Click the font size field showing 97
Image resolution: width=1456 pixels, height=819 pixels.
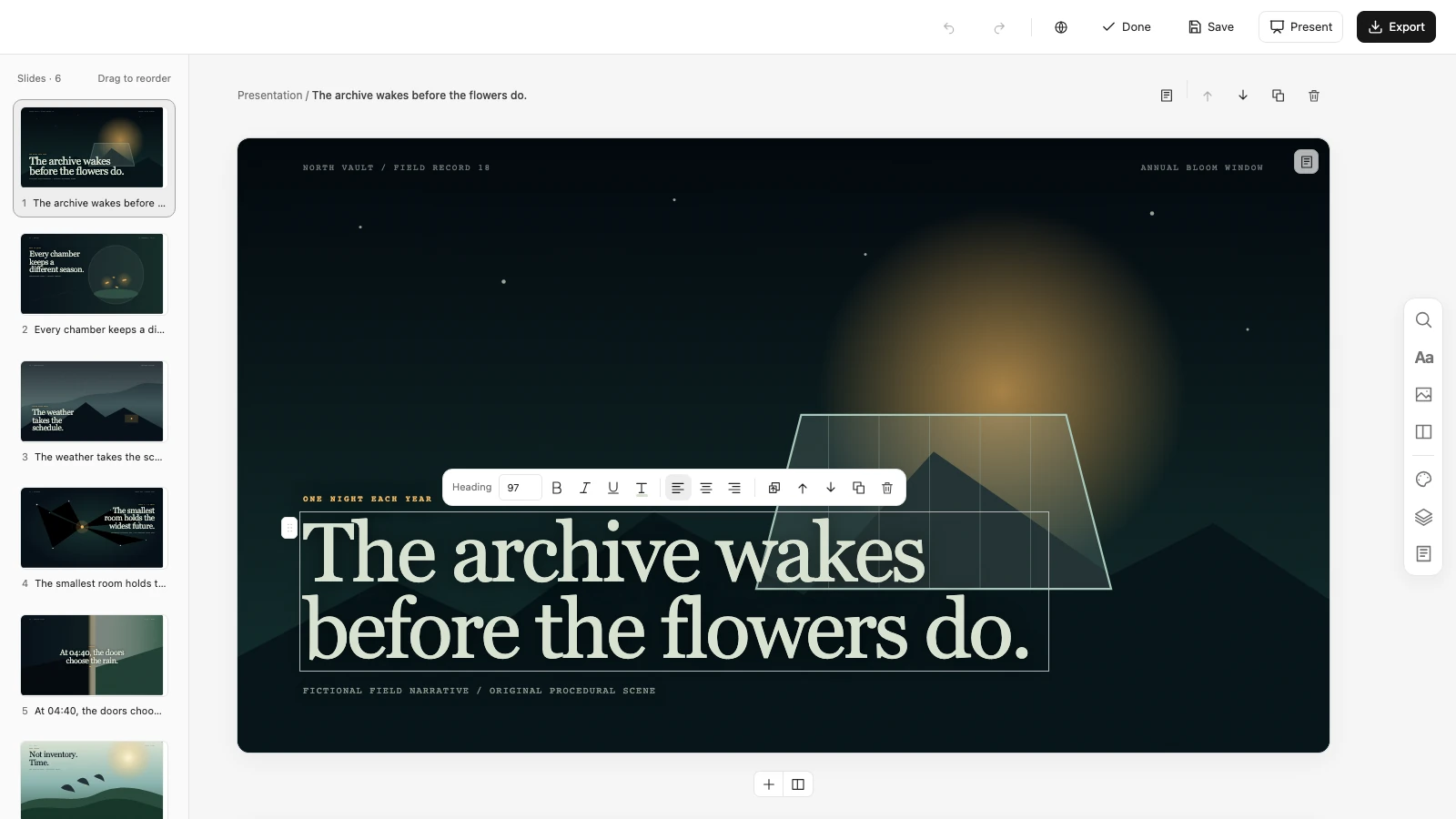(x=520, y=488)
